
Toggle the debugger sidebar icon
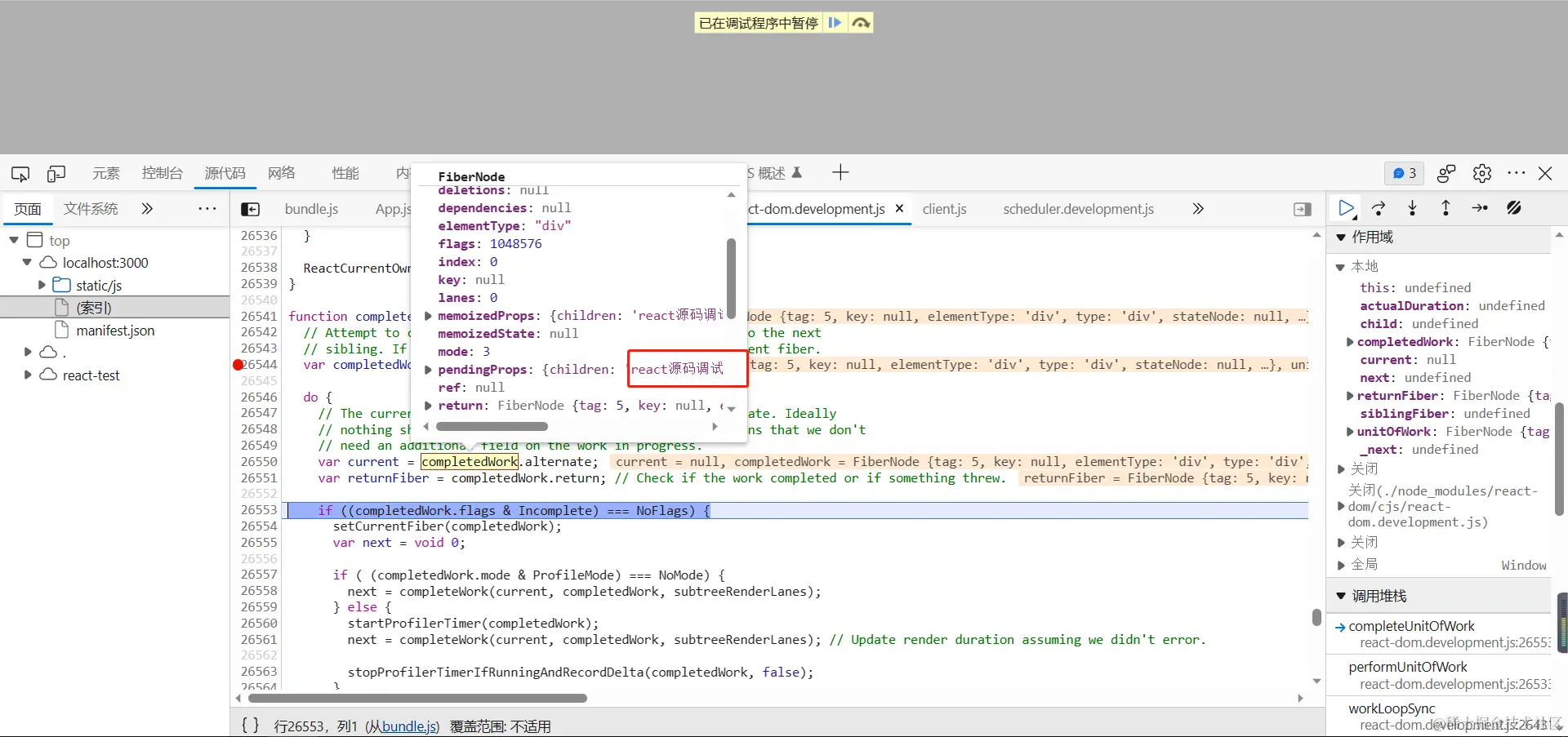[x=1303, y=210]
